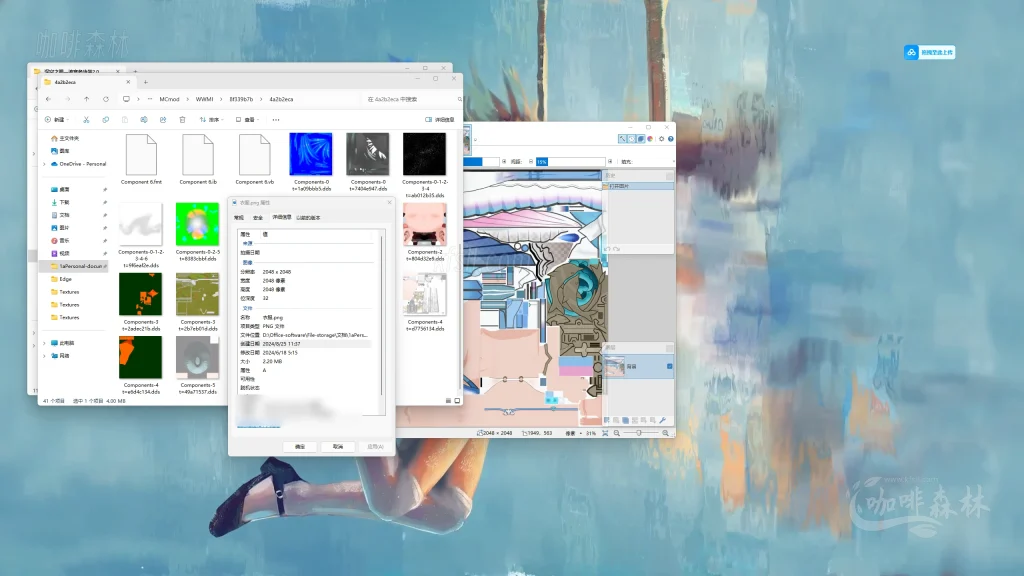Viewport: 1024px width, 576px height.
Task: Open the 排序 sort dropdown
Action: tap(212, 120)
